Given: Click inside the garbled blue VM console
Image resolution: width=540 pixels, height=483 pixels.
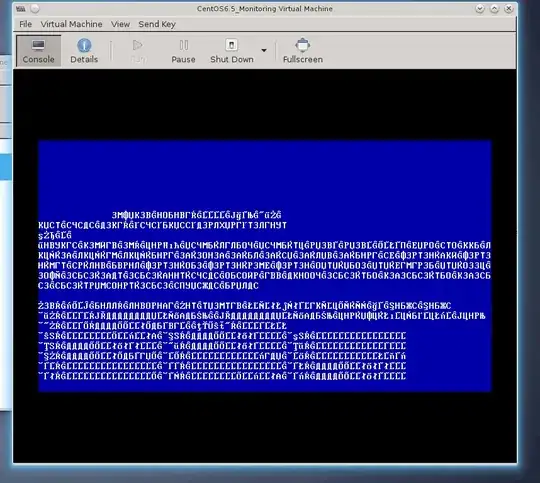Looking at the screenshot, I should [264, 266].
